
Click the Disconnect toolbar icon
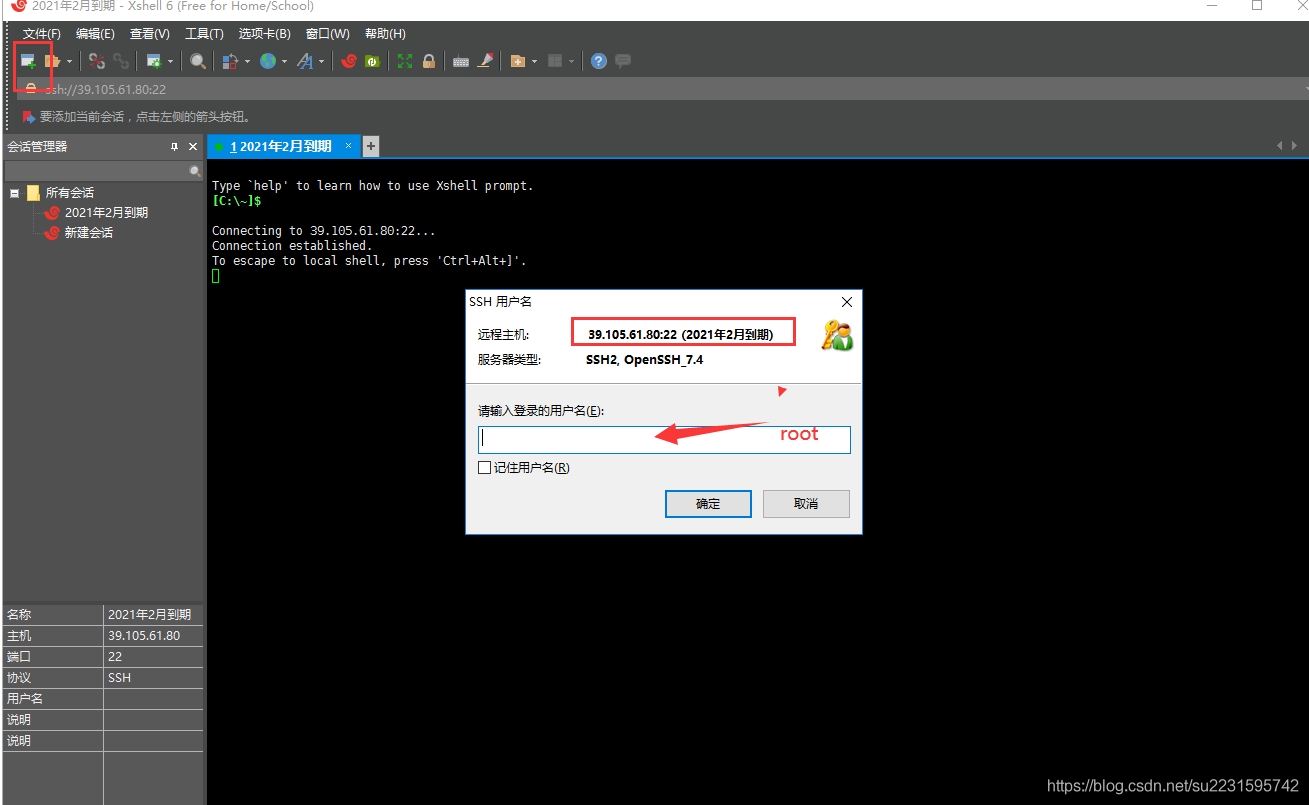(97, 61)
